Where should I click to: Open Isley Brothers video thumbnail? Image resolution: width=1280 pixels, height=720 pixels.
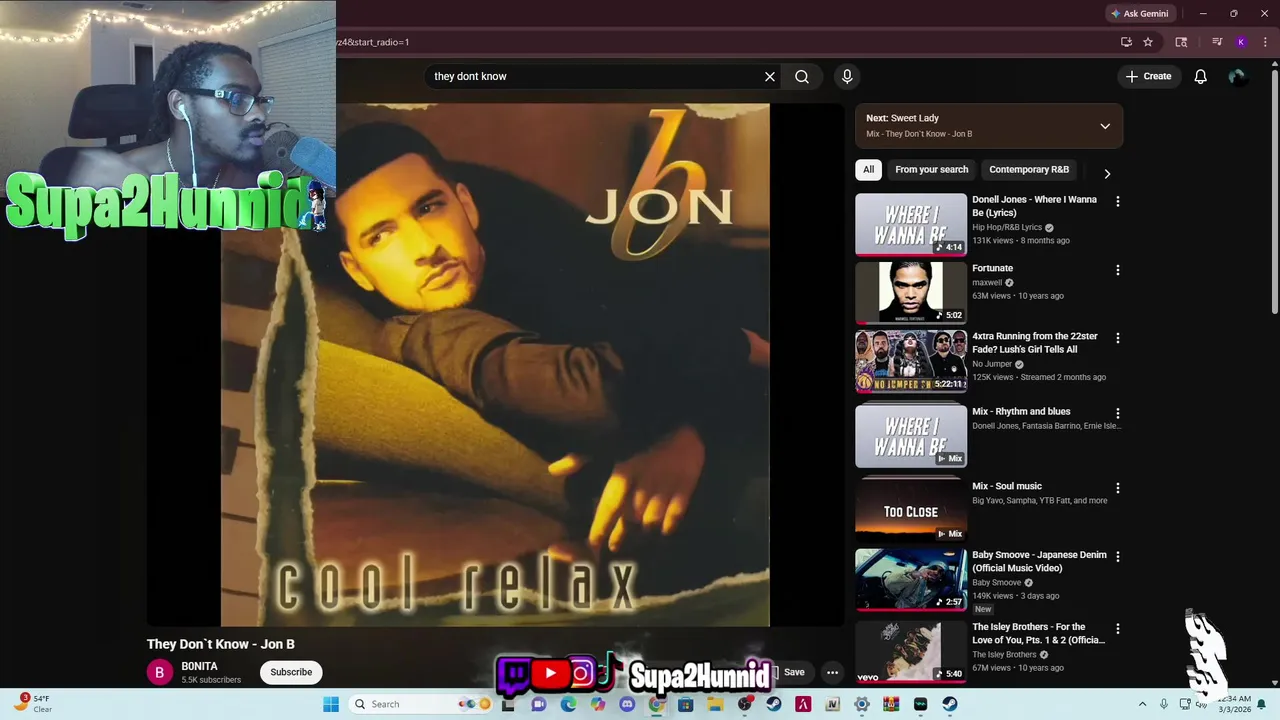911,652
